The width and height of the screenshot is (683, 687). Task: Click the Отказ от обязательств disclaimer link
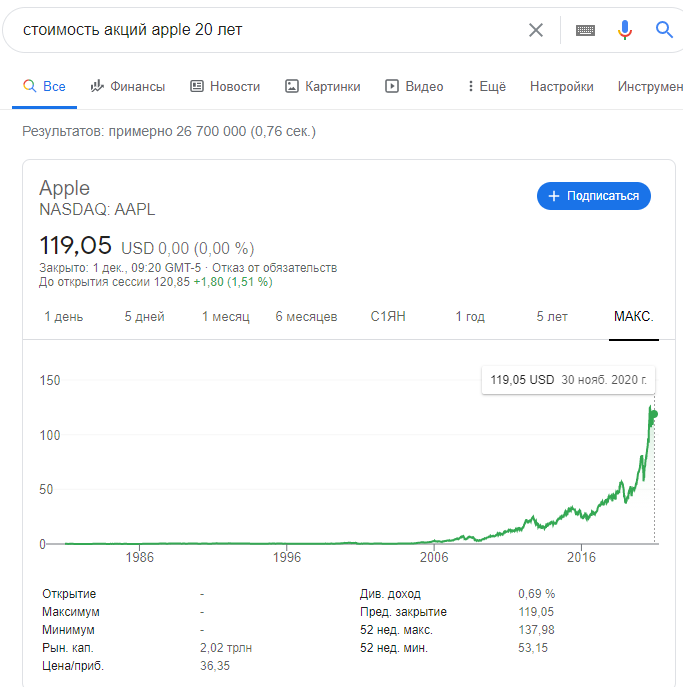[276, 268]
